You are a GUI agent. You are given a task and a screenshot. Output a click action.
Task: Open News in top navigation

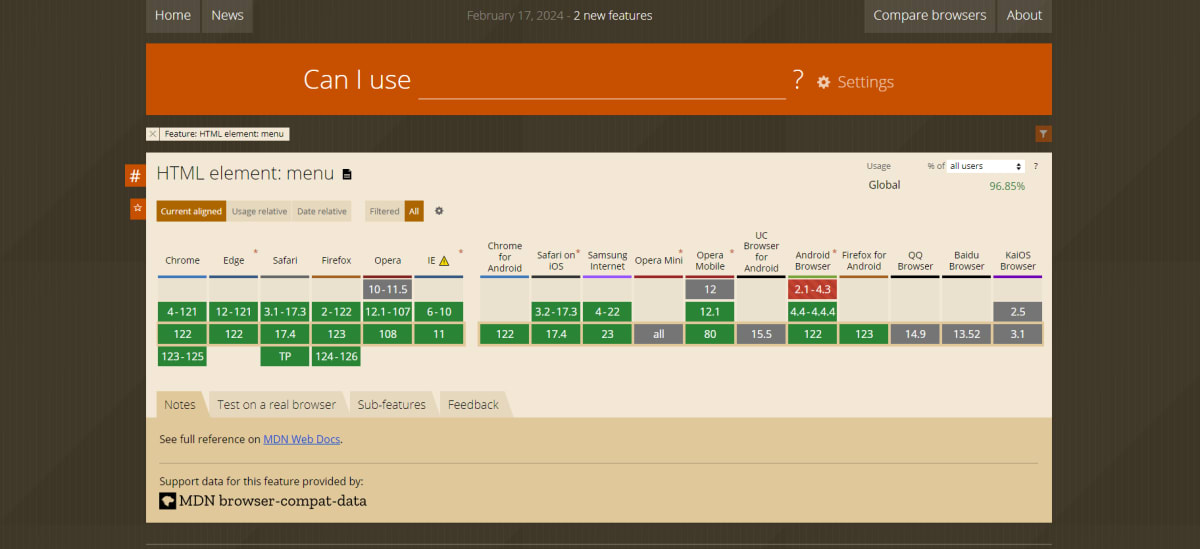click(227, 16)
